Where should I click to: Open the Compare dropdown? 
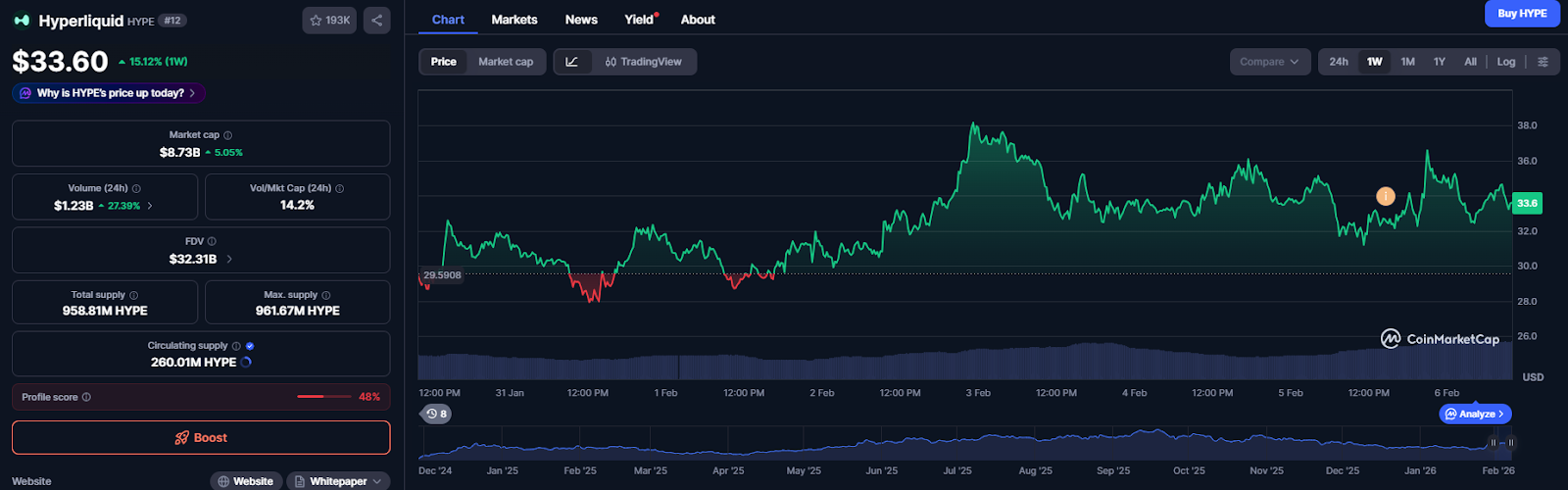[x=1269, y=62]
